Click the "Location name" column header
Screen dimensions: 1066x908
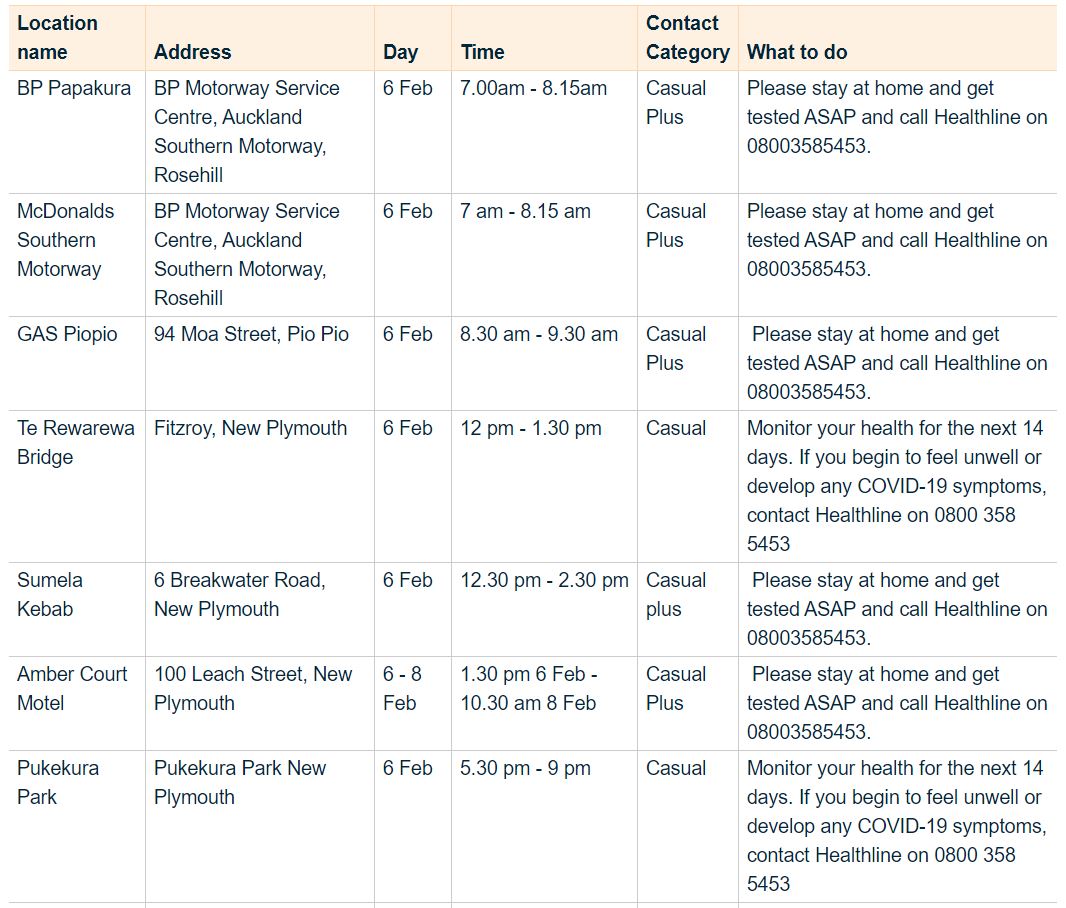click(58, 37)
